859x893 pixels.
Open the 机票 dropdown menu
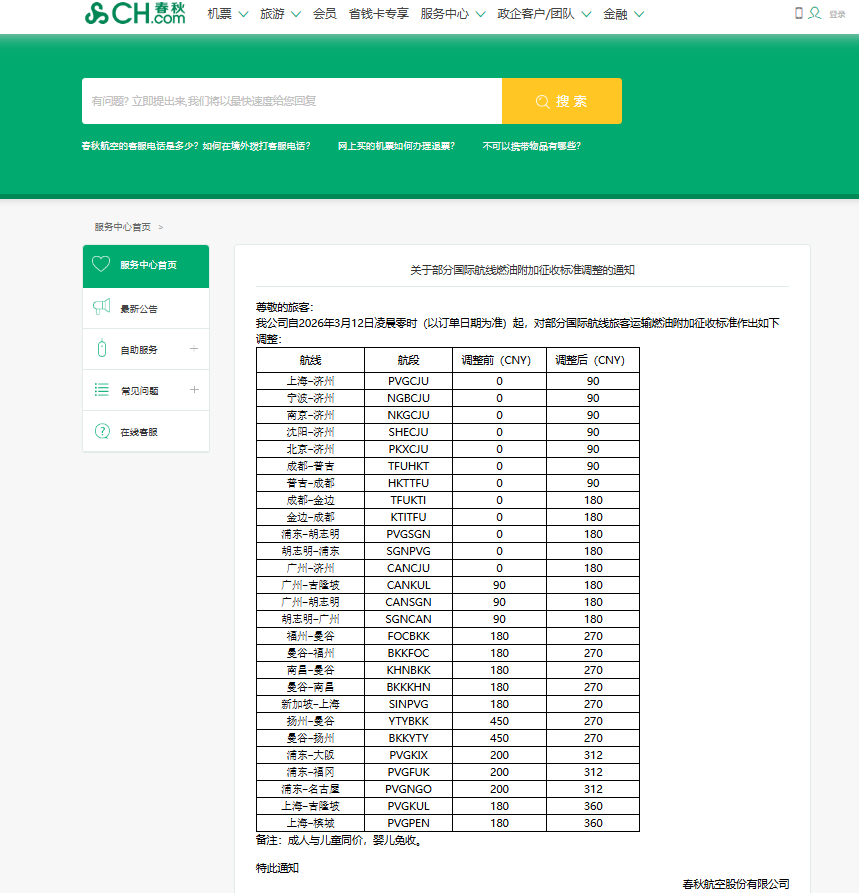[227, 14]
